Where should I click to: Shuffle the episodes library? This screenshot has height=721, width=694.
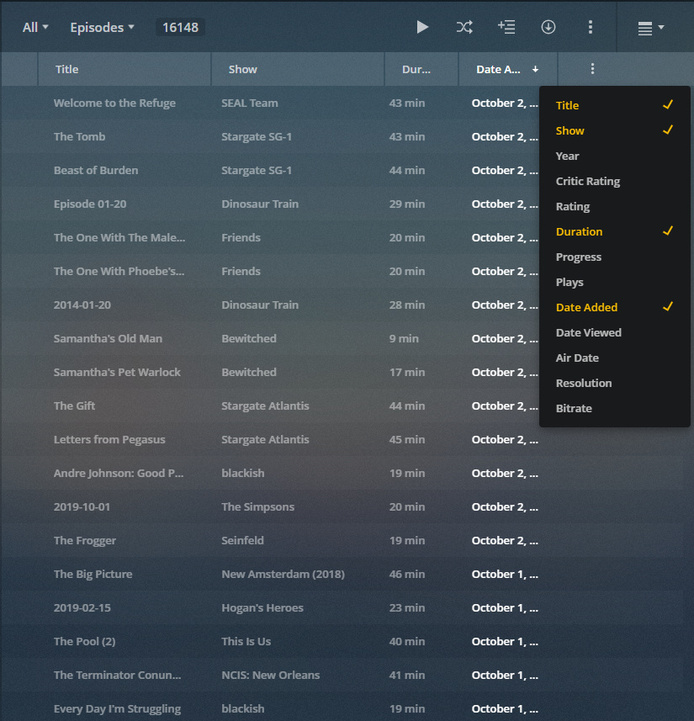point(464,27)
